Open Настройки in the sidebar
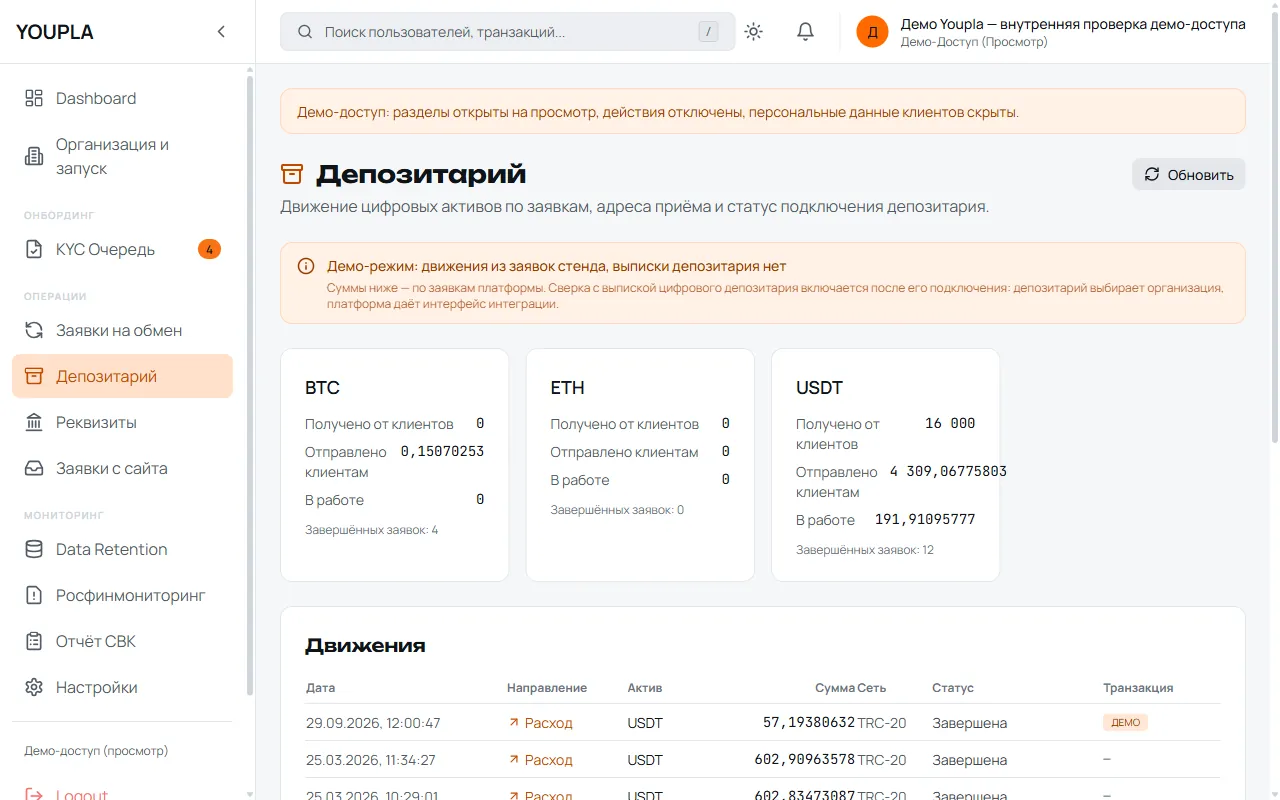 122,687
